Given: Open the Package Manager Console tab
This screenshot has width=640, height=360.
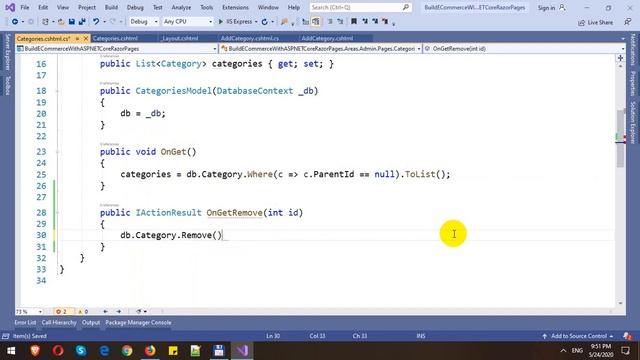Looking at the screenshot, I should [138, 322].
